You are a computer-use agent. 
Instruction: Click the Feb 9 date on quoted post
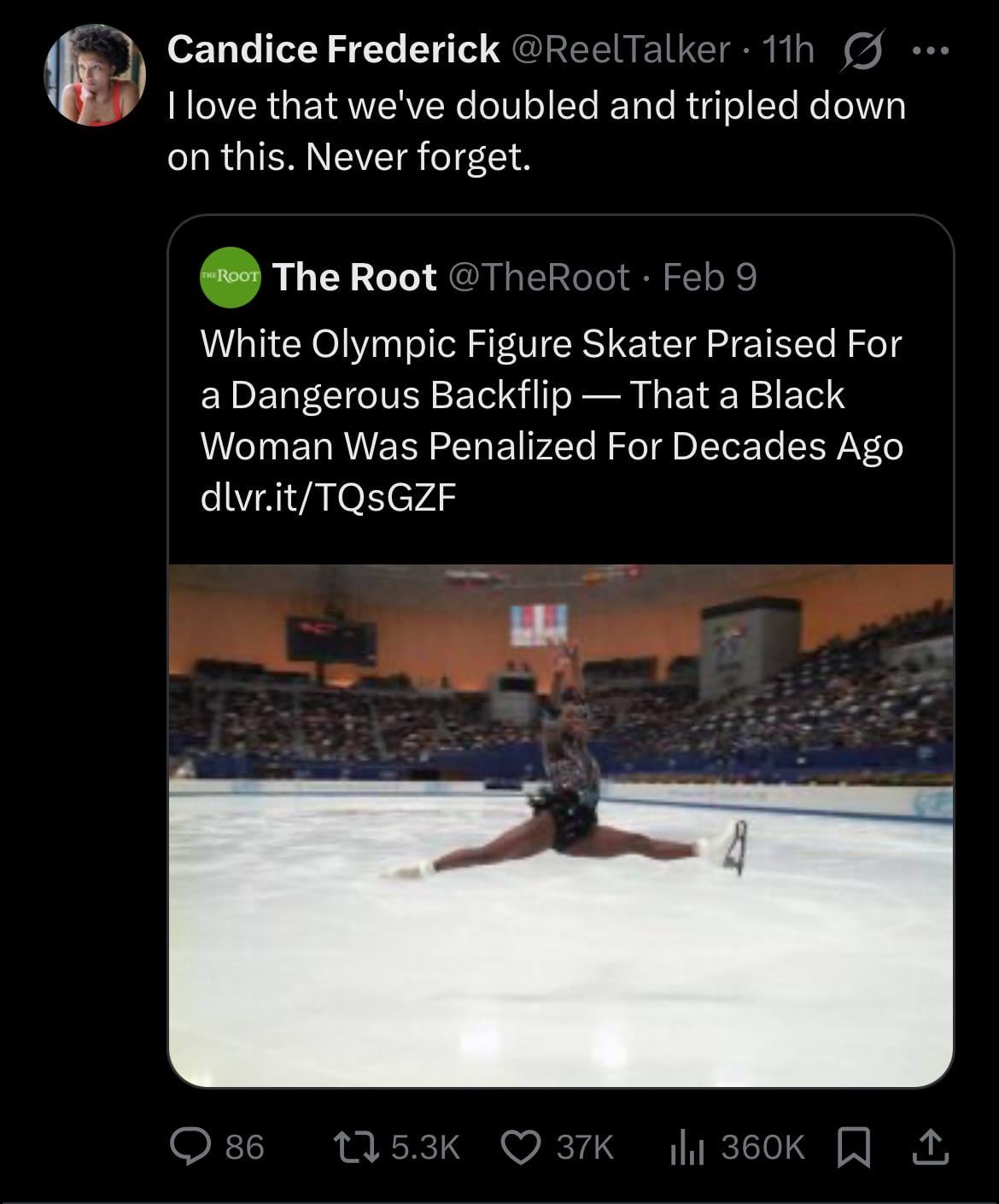pos(710,277)
